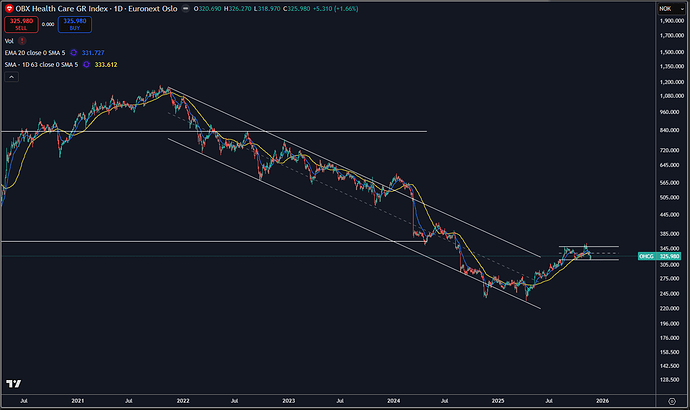Click the 2024 label on time axis
690x410 pixels.
[393, 400]
